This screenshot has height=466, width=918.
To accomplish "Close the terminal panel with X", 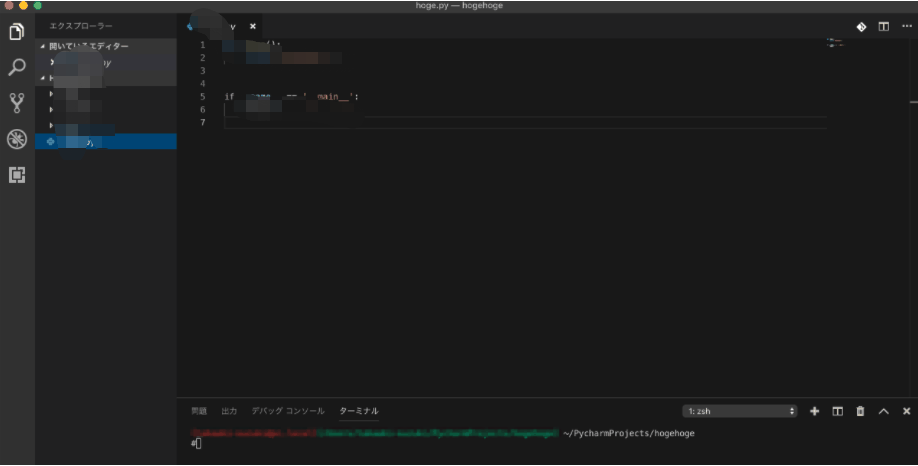I will pyautogui.click(x=906, y=411).
